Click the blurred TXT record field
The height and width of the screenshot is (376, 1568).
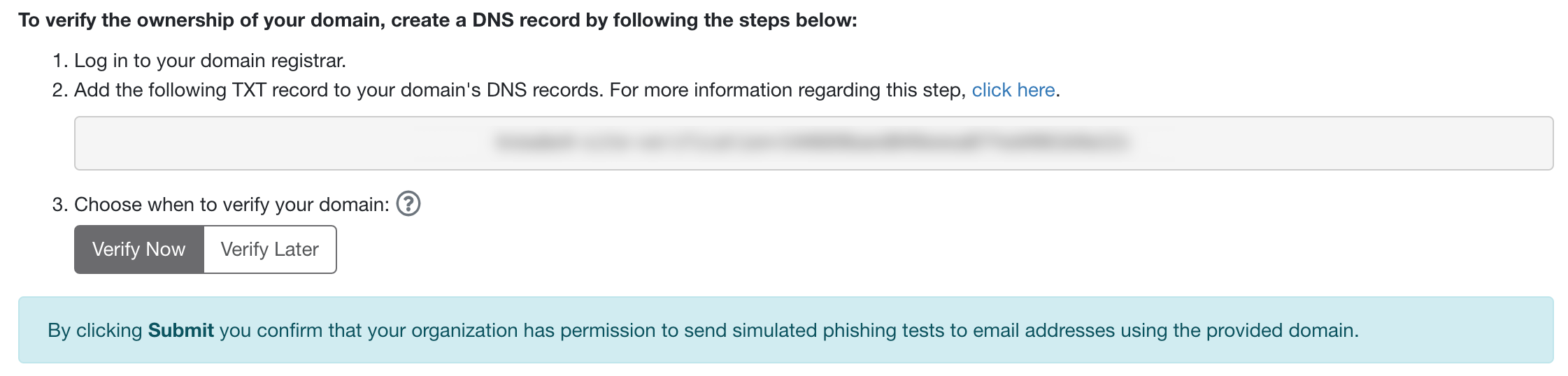tap(814, 143)
